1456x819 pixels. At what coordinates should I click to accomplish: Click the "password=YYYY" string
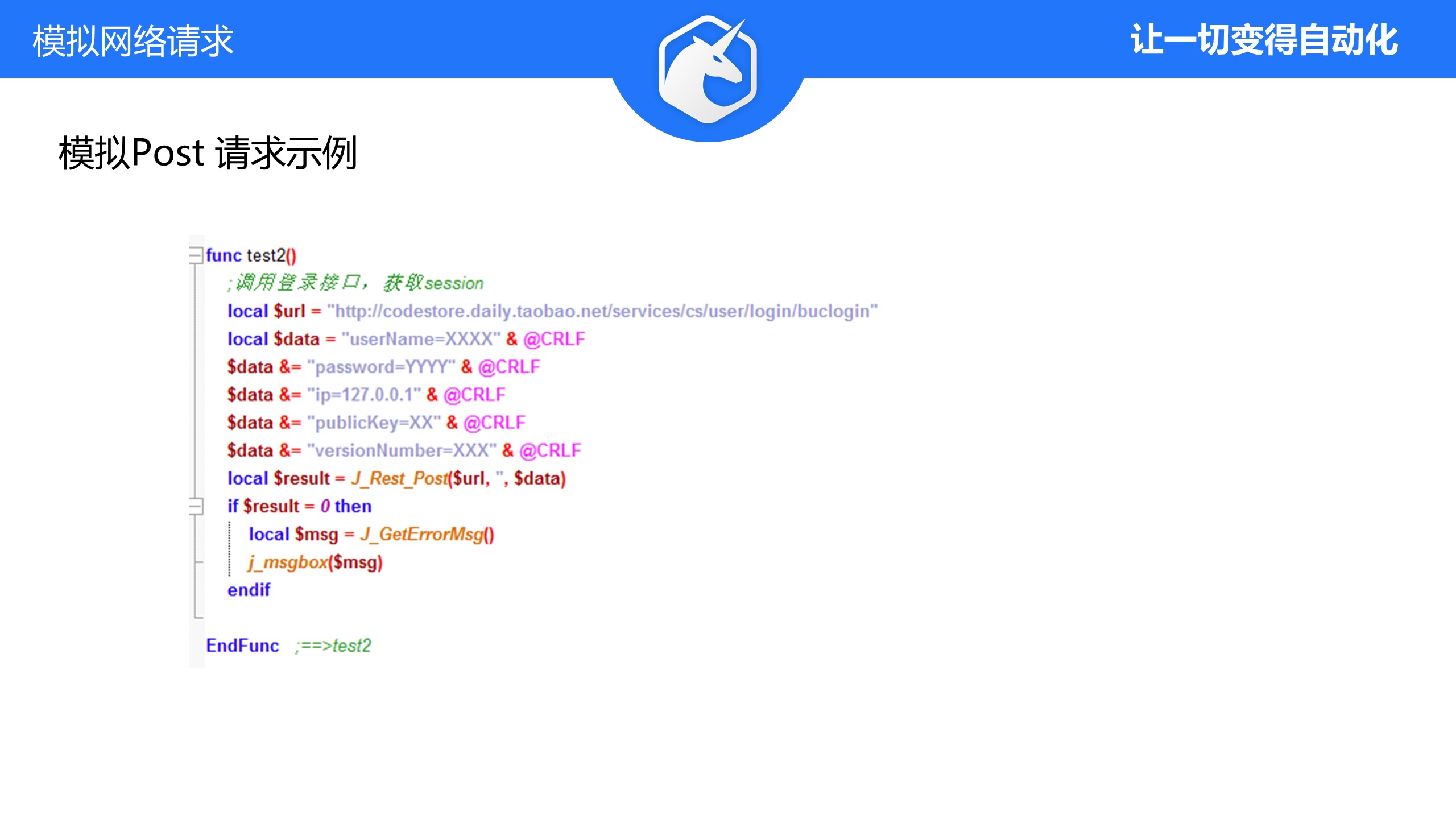pyautogui.click(x=381, y=367)
